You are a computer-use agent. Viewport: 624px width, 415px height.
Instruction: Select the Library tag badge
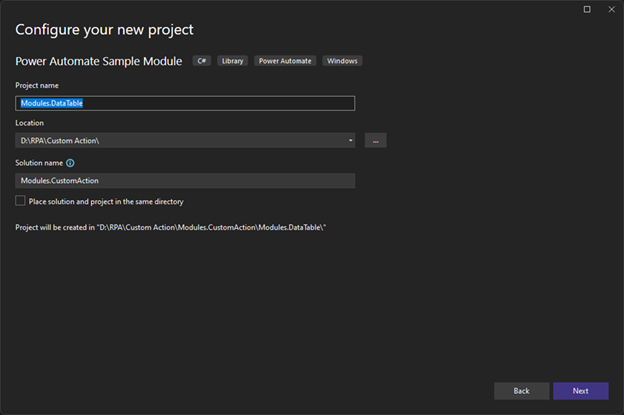(231, 61)
